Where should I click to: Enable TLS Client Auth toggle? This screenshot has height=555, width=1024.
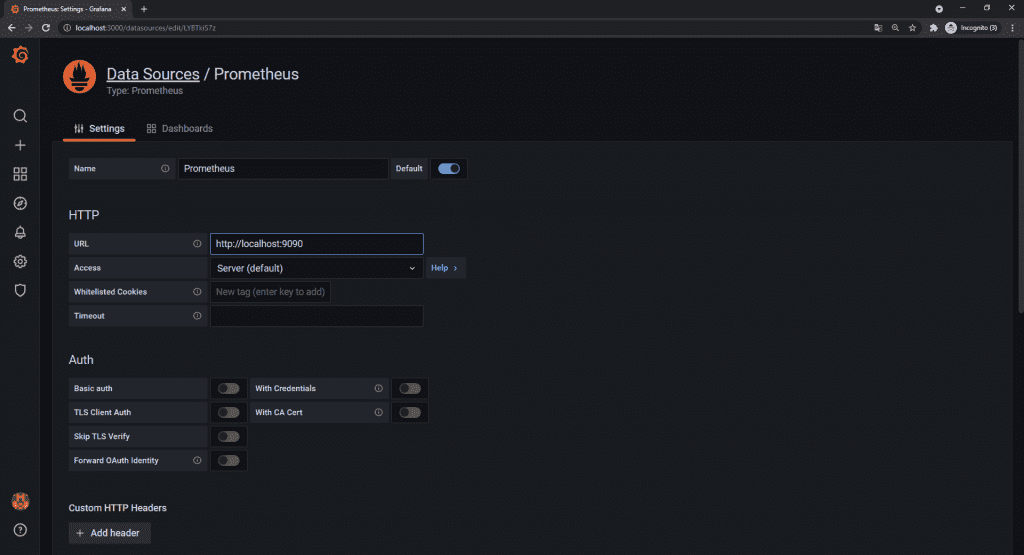(x=229, y=413)
